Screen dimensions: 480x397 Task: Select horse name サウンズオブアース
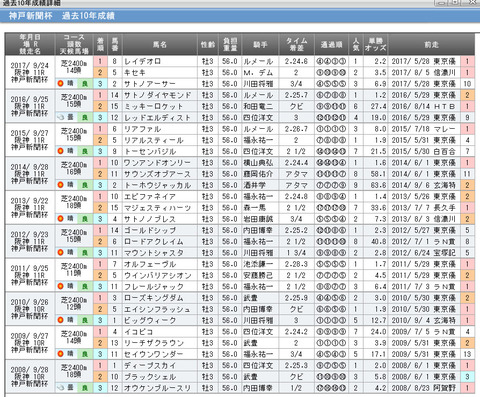click(157, 174)
